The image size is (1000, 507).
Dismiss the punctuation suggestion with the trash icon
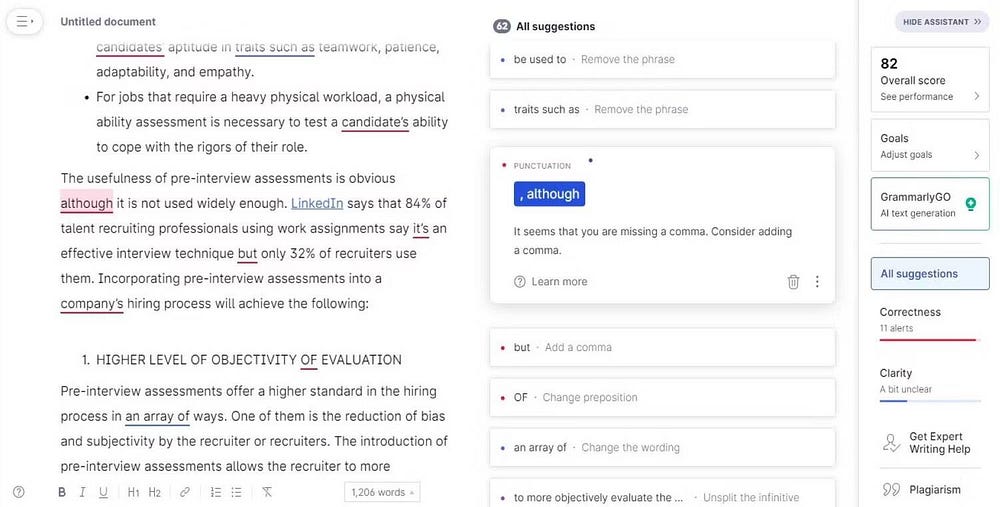(x=793, y=282)
